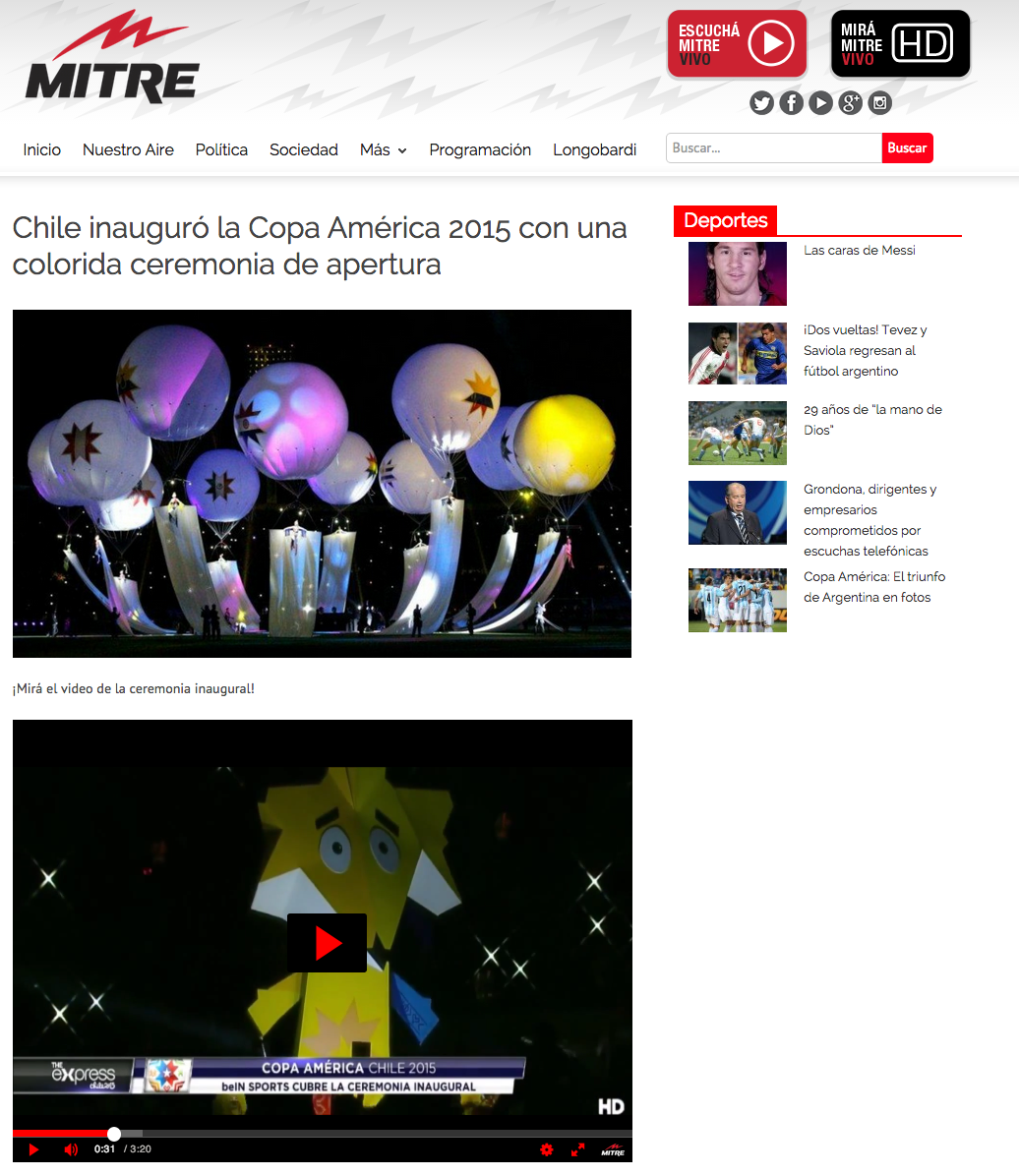
Task: Go to the Política section
Action: [x=221, y=150]
